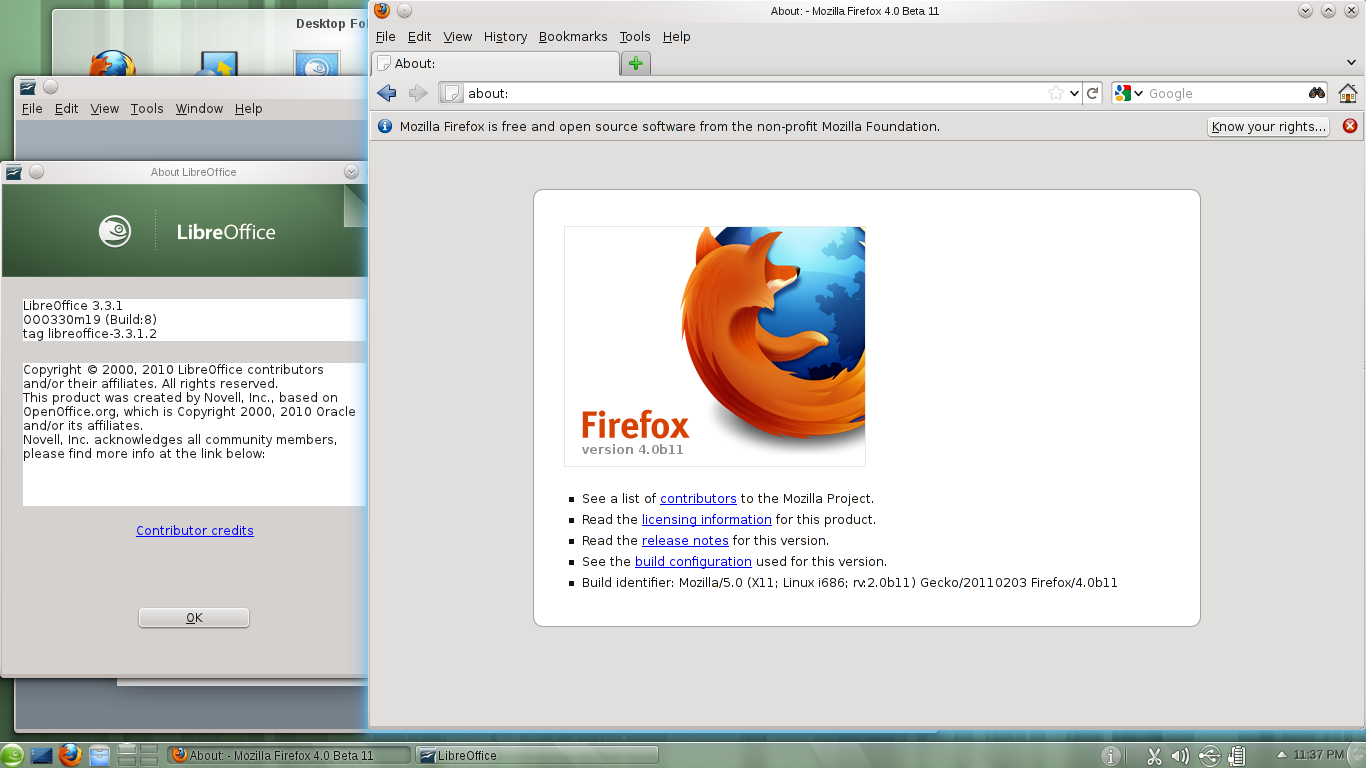The image size is (1366, 768).
Task: Open the panel toolbox at right edge
Action: click(x=1357, y=756)
